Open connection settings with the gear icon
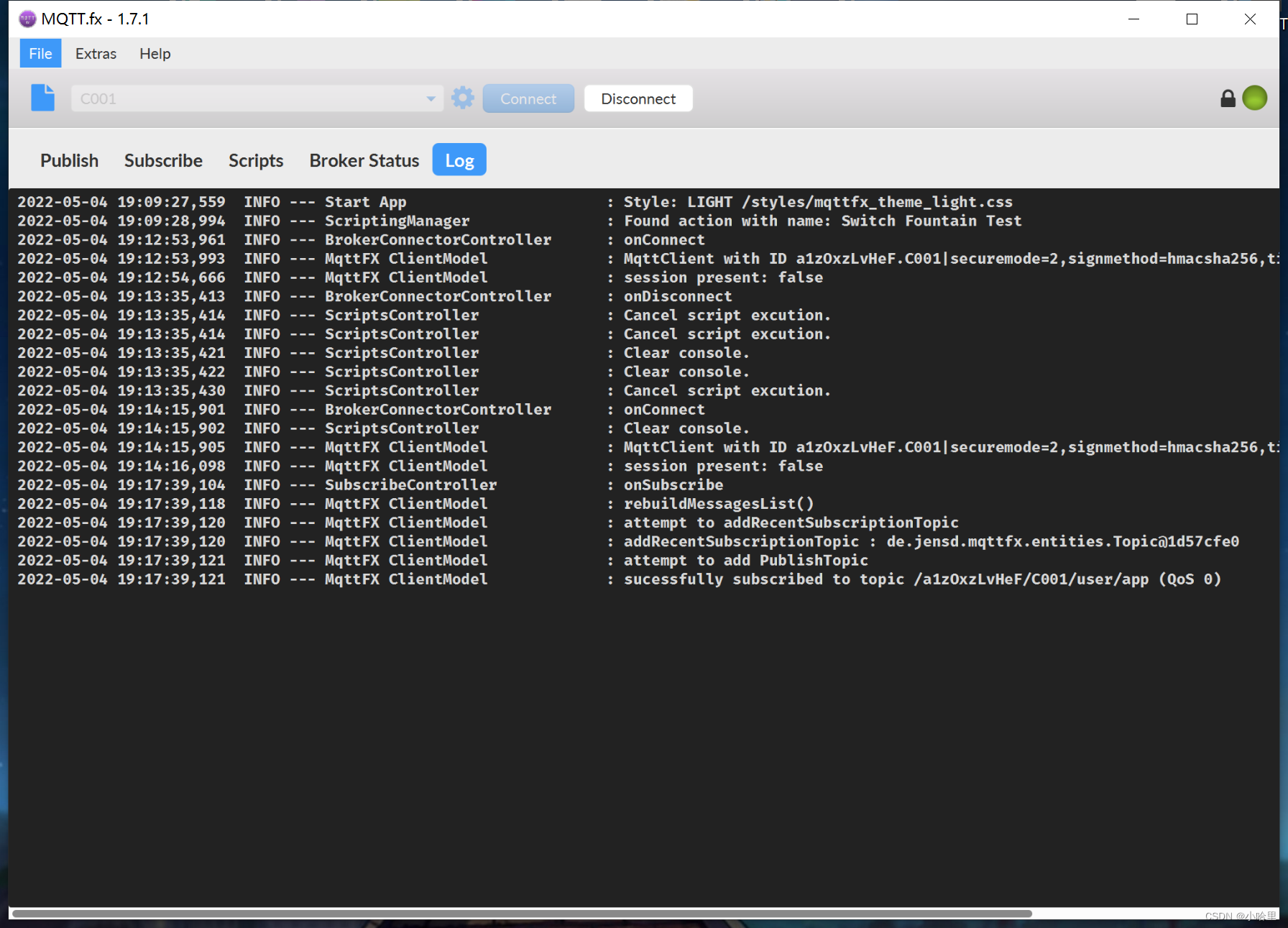 tap(463, 98)
